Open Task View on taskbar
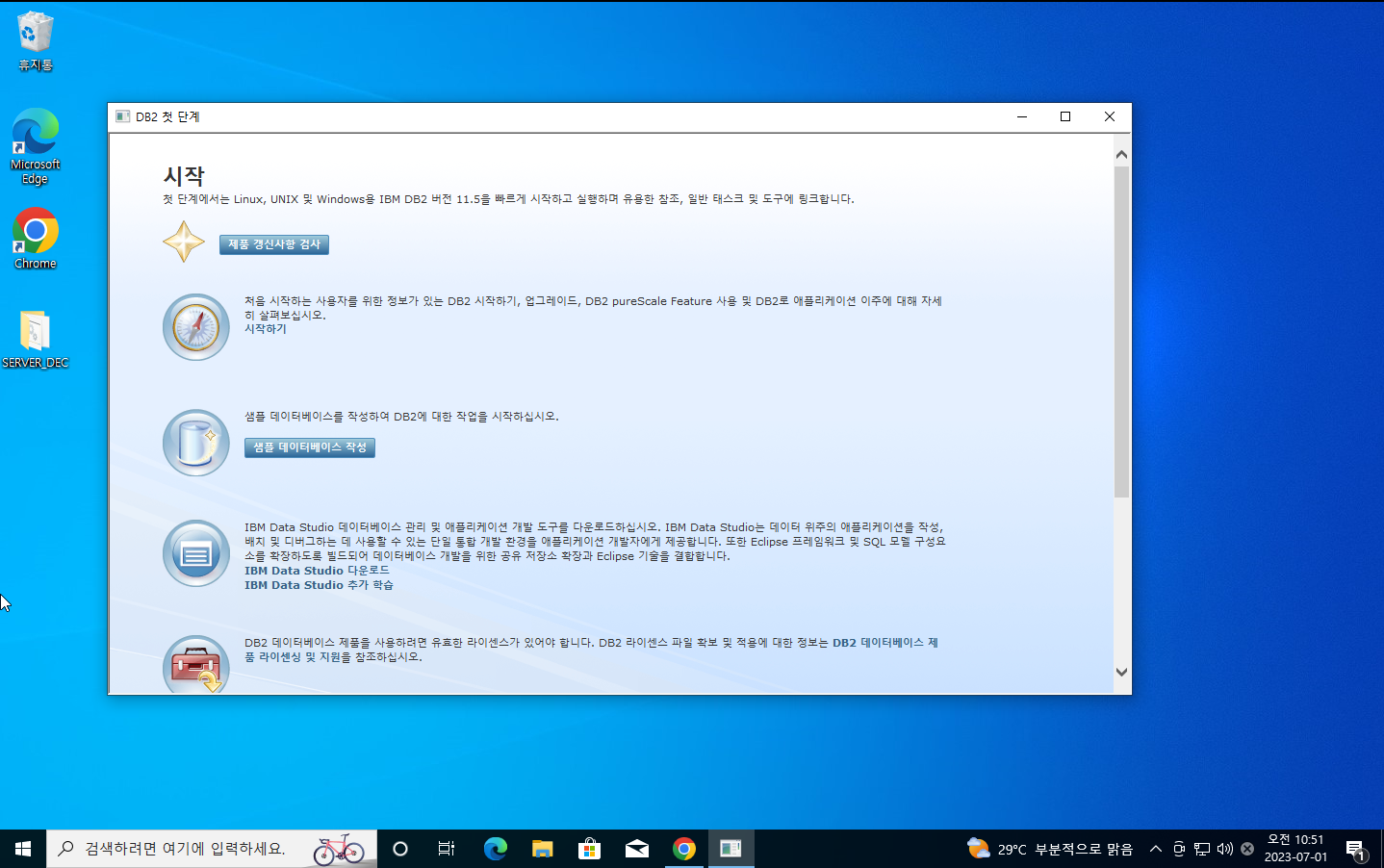 (x=447, y=849)
